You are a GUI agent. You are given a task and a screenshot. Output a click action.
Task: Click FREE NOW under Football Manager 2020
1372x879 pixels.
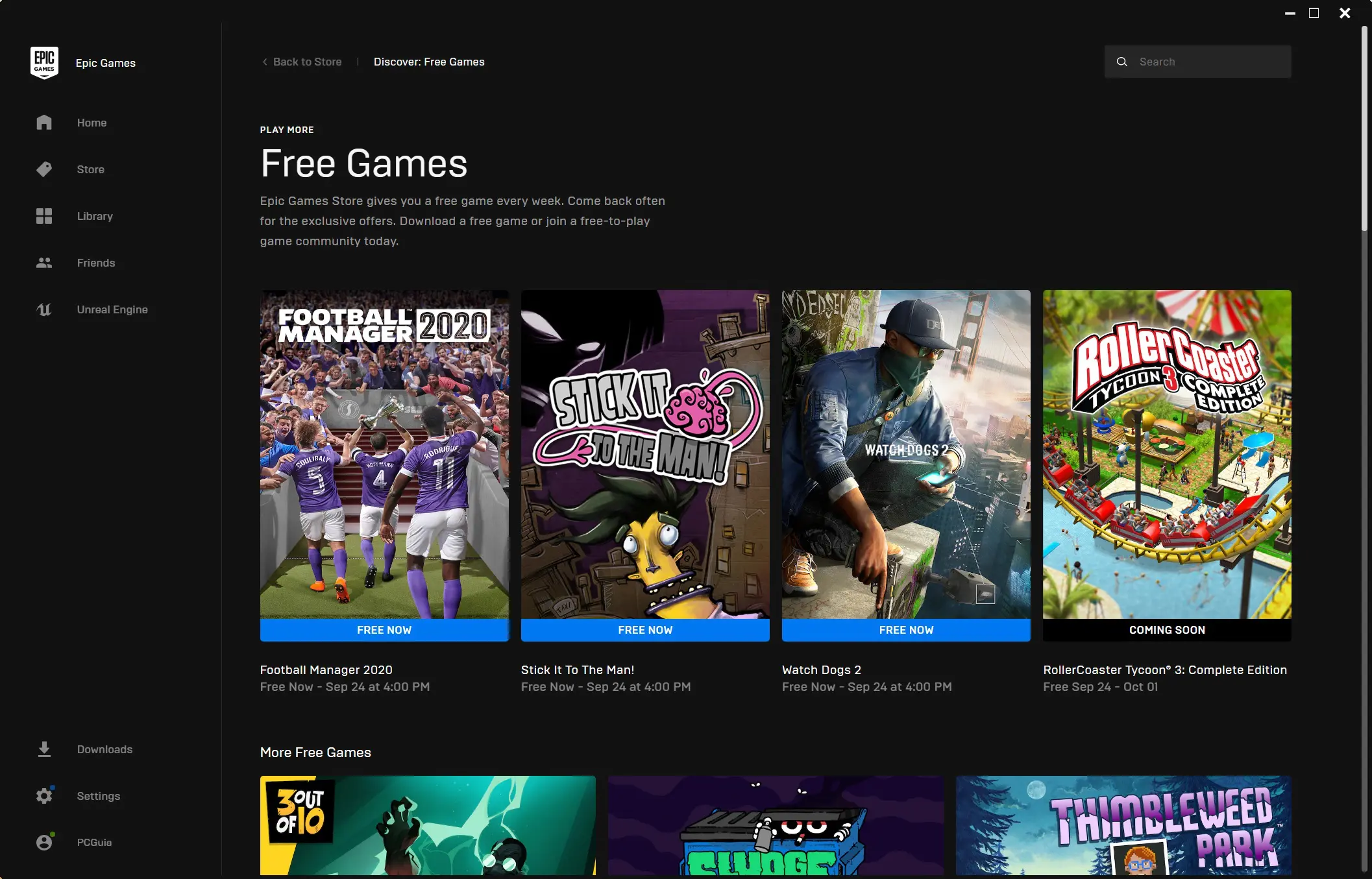click(384, 630)
